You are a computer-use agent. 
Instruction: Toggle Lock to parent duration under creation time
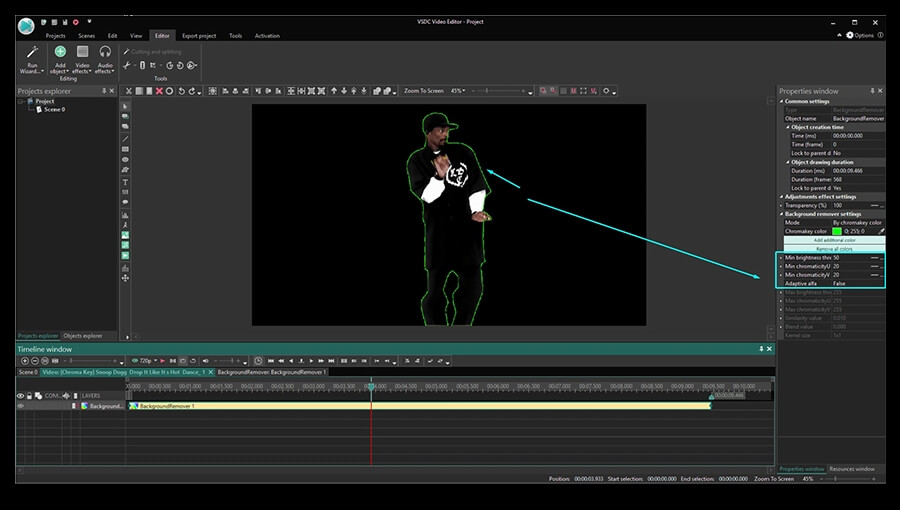pyautogui.click(x=837, y=153)
